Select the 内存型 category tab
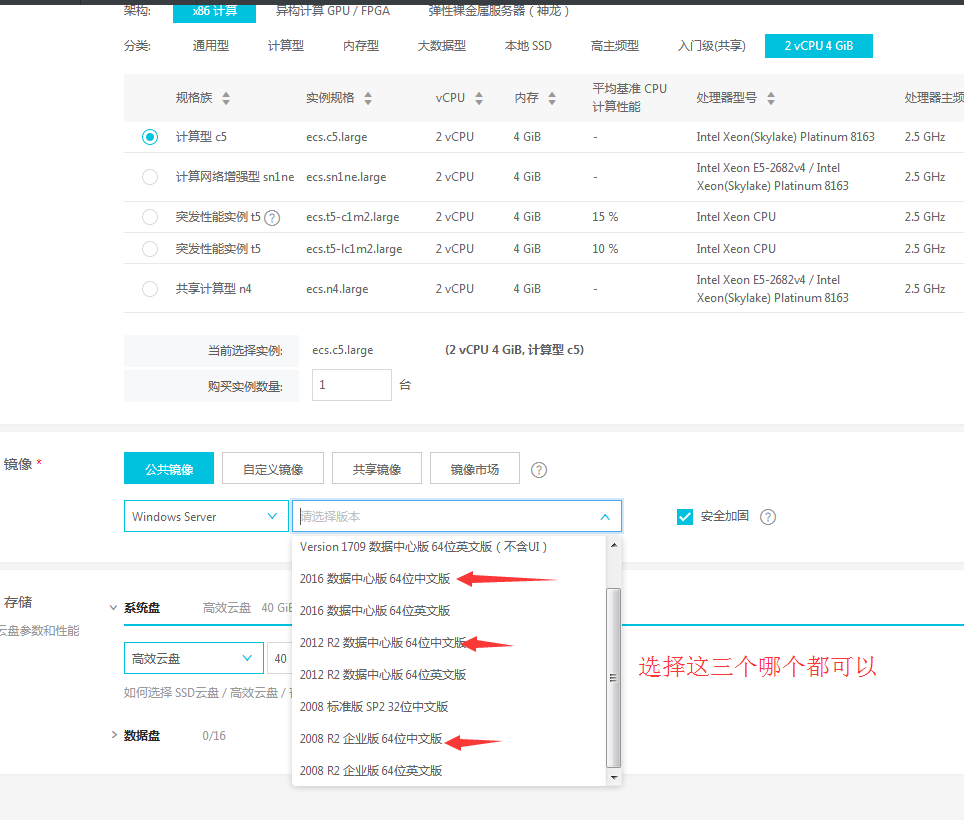 pyautogui.click(x=360, y=46)
